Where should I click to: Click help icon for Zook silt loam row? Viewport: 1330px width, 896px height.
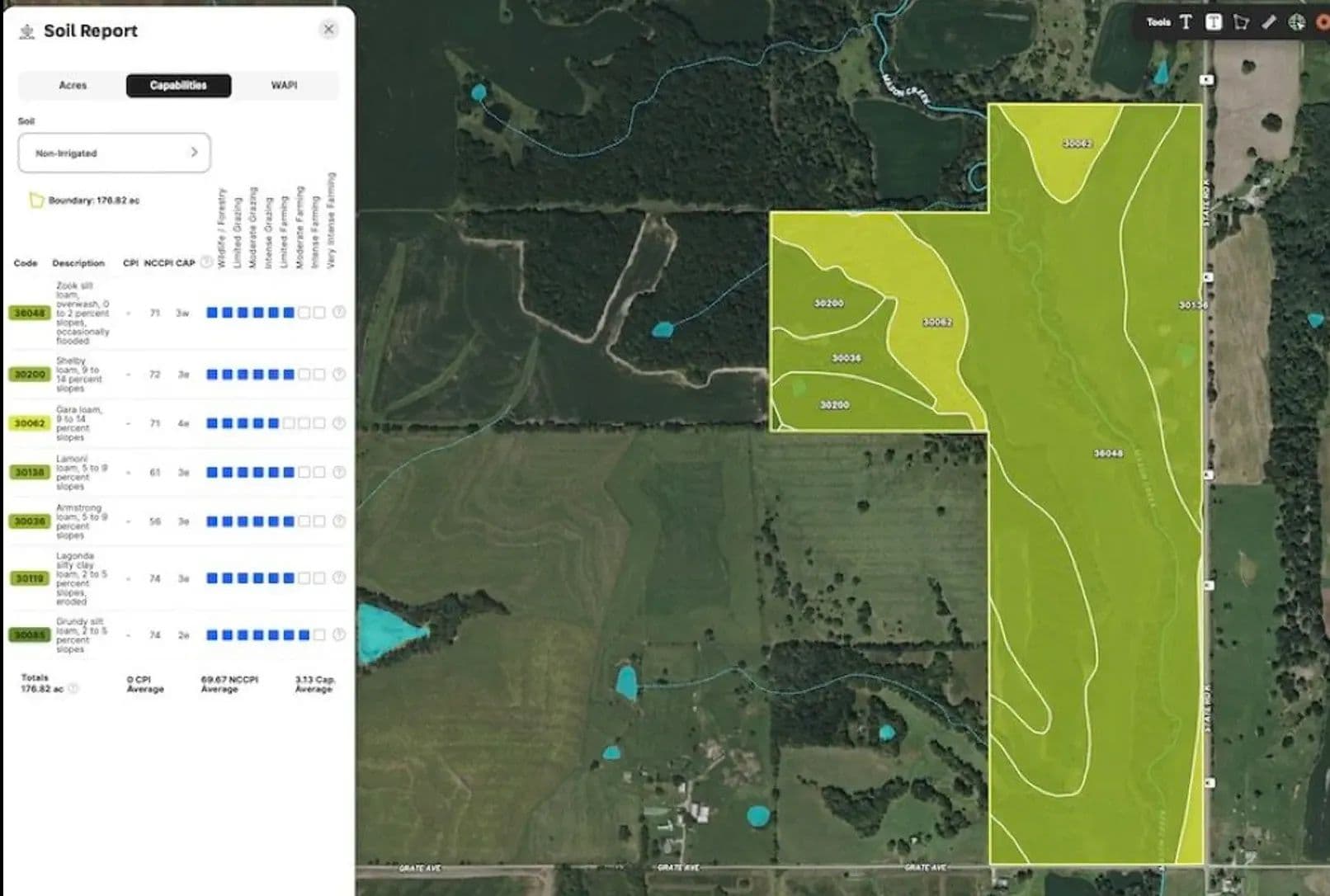(338, 313)
